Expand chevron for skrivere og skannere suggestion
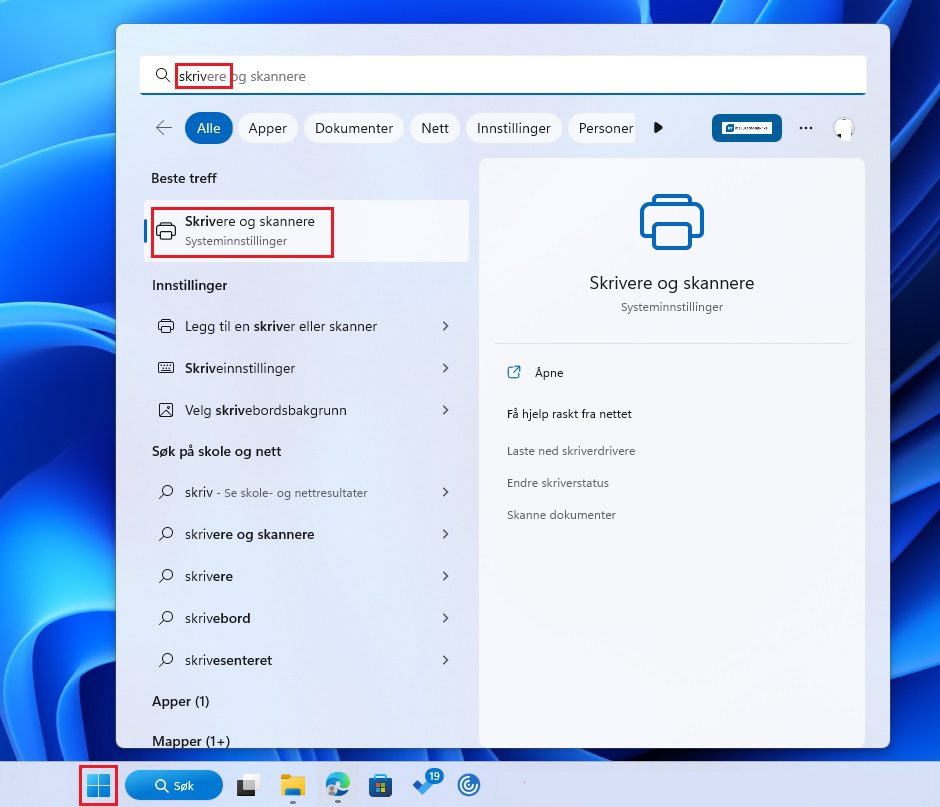Viewport: 940px width, 807px height. [445, 534]
